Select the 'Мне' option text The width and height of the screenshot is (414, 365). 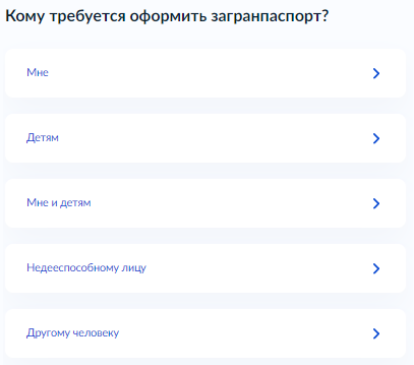tap(38, 72)
